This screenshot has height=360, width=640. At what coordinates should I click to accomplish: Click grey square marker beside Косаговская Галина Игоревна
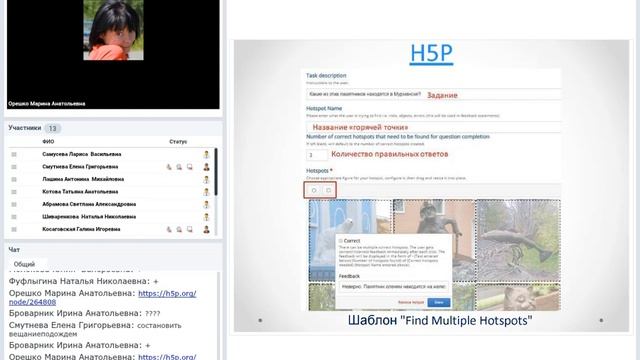pyautogui.click(x=14, y=229)
